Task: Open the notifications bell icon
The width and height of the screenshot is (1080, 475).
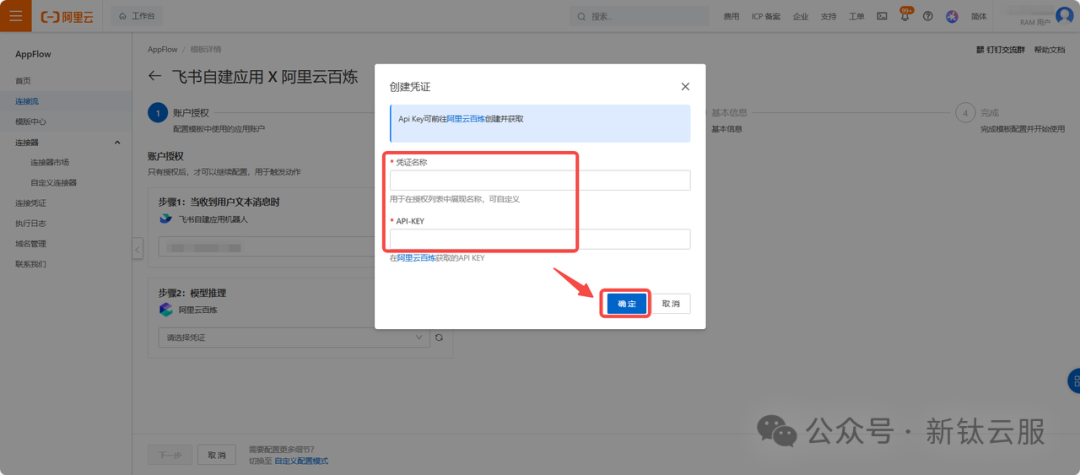Action: [x=905, y=17]
